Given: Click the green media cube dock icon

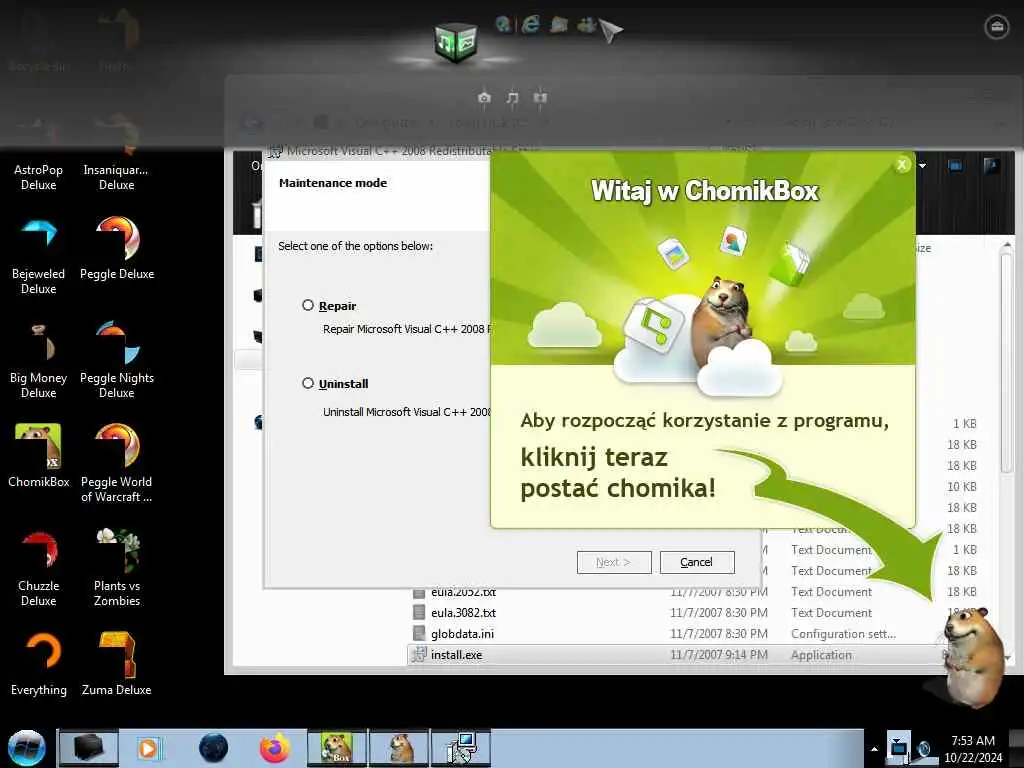Looking at the screenshot, I should point(455,42).
